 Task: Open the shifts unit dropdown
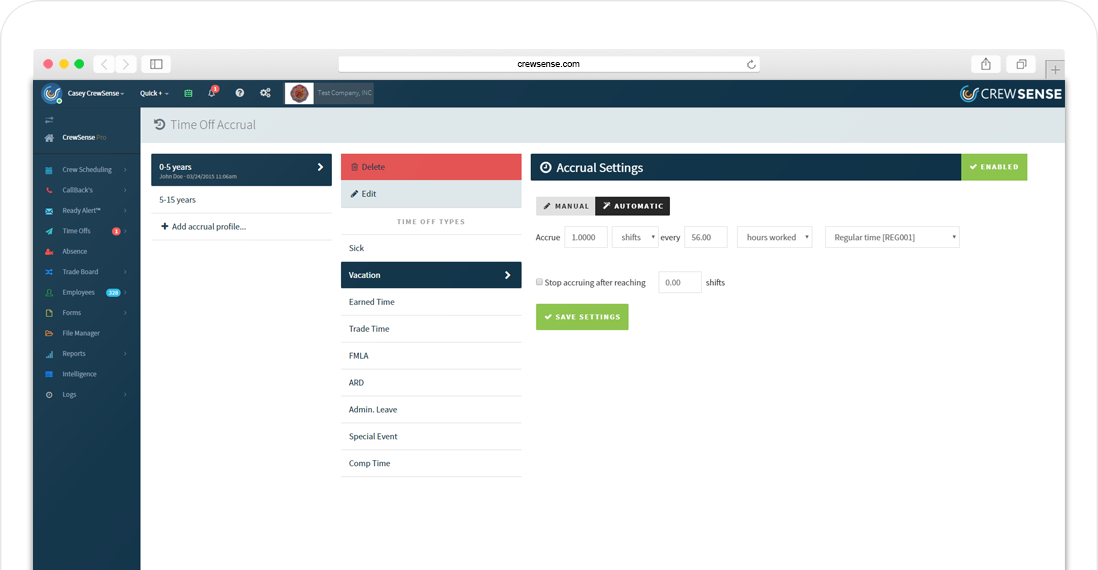pos(635,237)
